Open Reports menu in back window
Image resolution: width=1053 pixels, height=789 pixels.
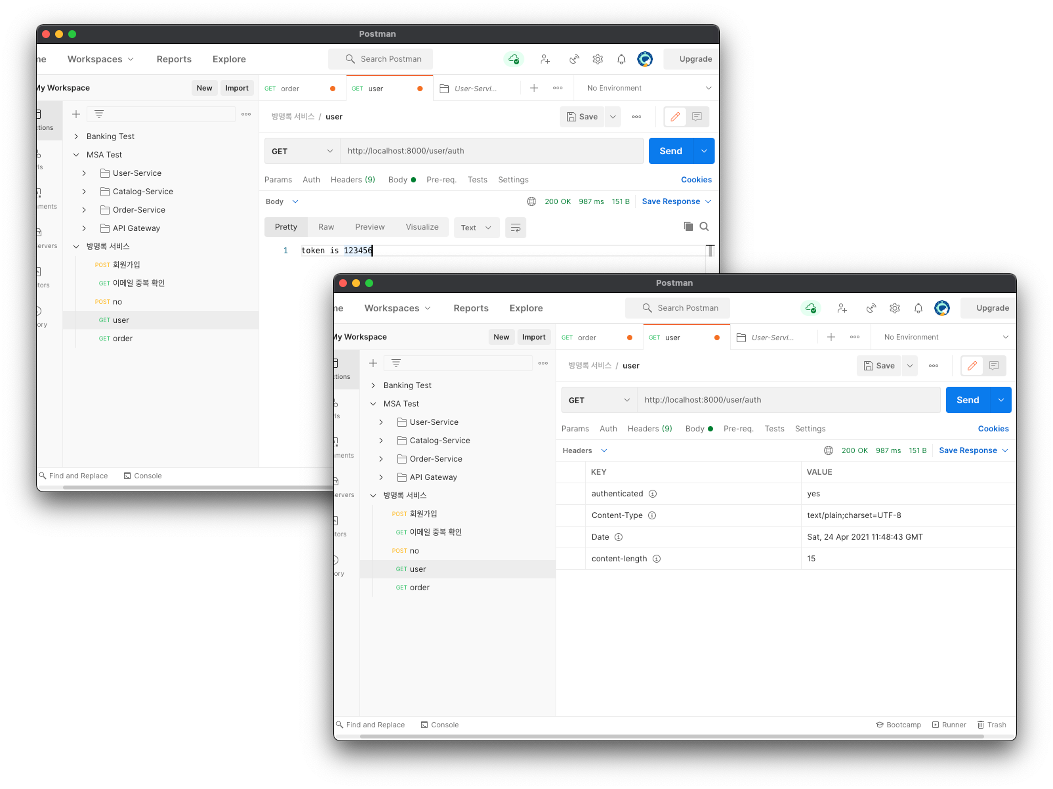174,59
